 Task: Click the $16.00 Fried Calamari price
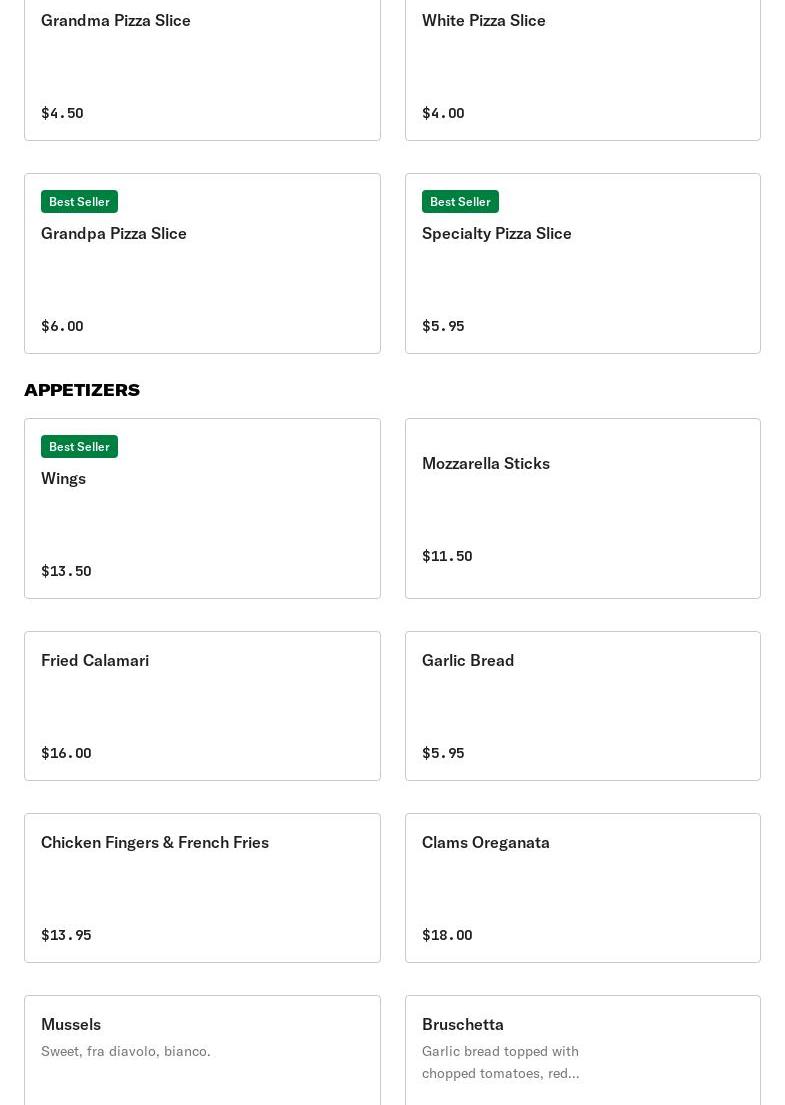(x=66, y=753)
